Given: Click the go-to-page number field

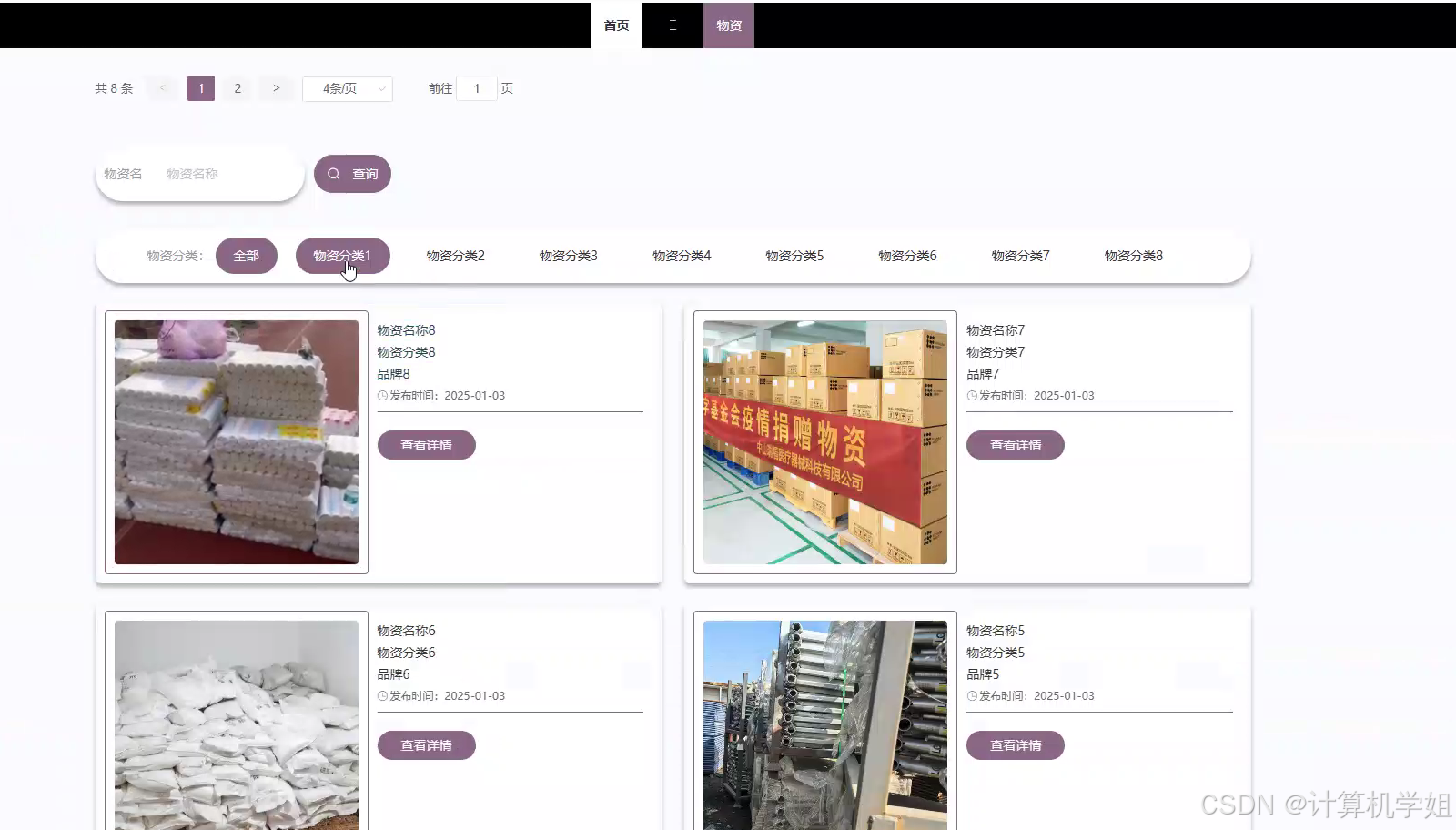Looking at the screenshot, I should click(x=476, y=88).
